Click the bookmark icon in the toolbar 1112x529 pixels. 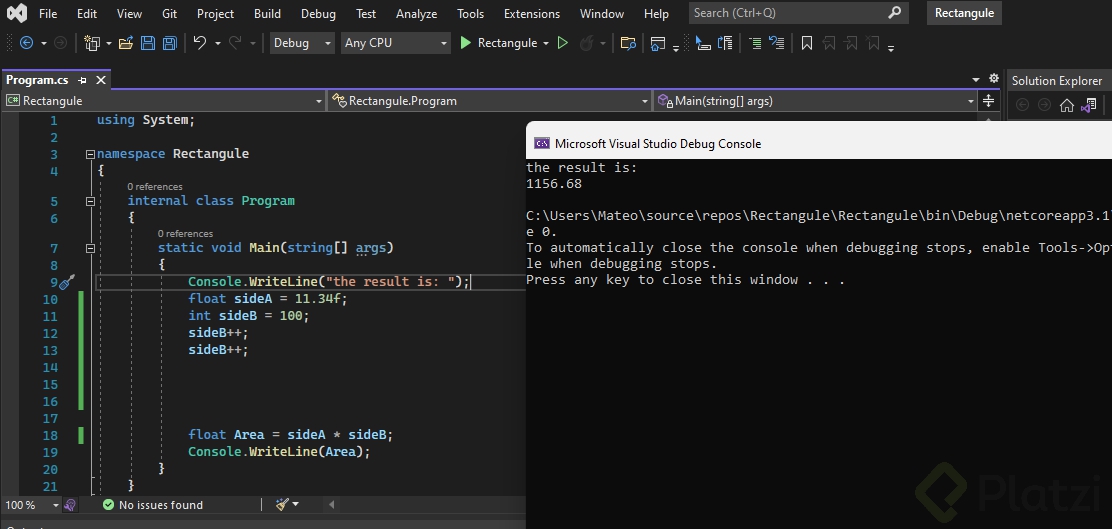pyautogui.click(x=807, y=43)
